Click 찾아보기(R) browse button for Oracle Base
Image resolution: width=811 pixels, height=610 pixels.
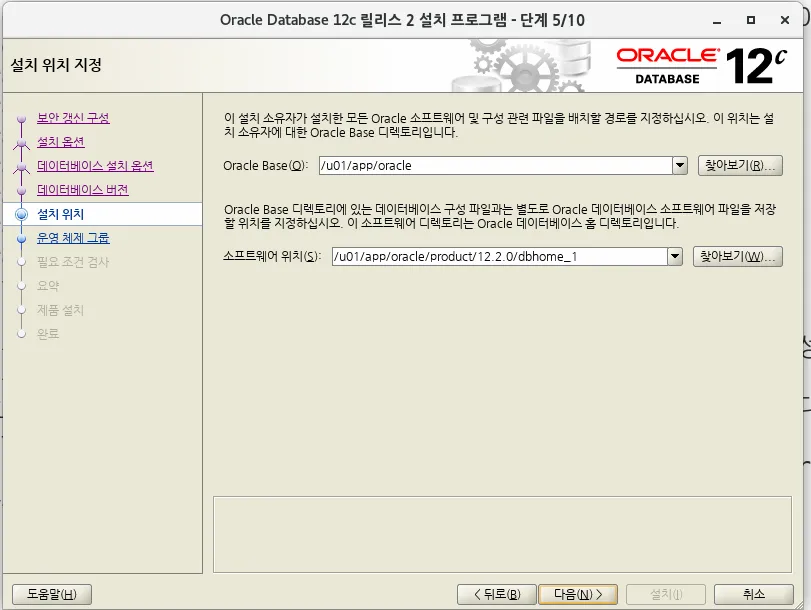740,166
